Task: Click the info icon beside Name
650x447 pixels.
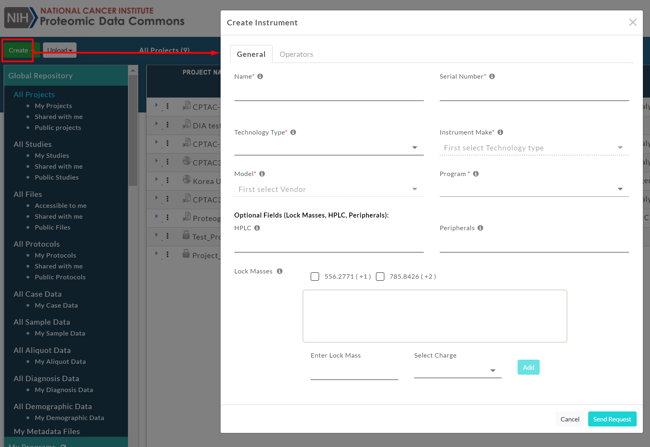Action: click(x=260, y=77)
